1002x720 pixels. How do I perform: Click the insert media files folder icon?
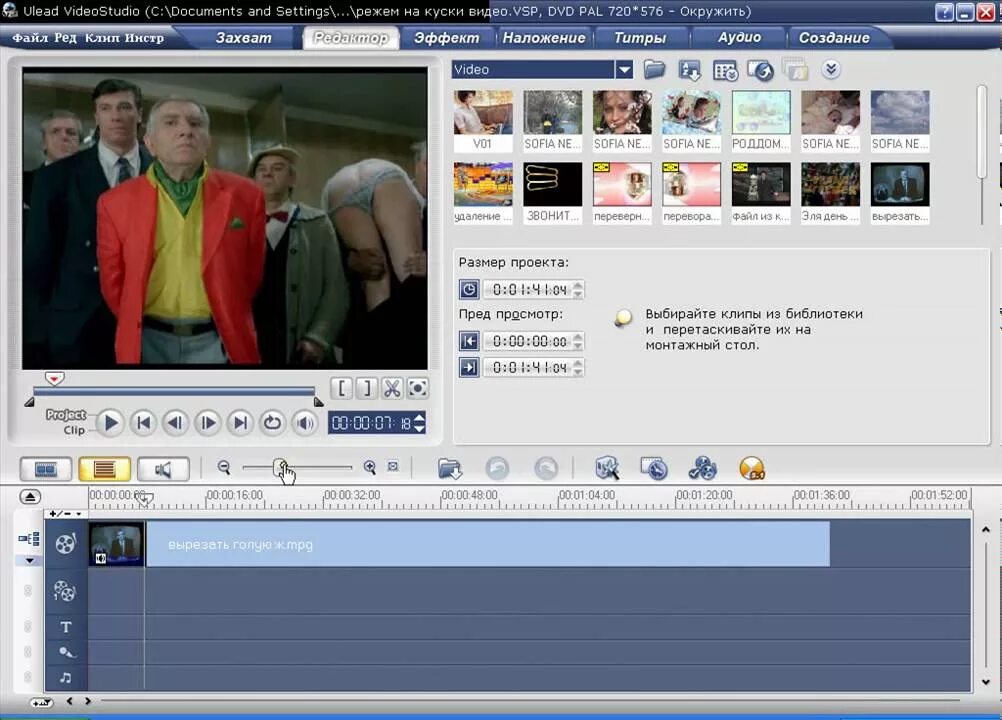(x=450, y=468)
